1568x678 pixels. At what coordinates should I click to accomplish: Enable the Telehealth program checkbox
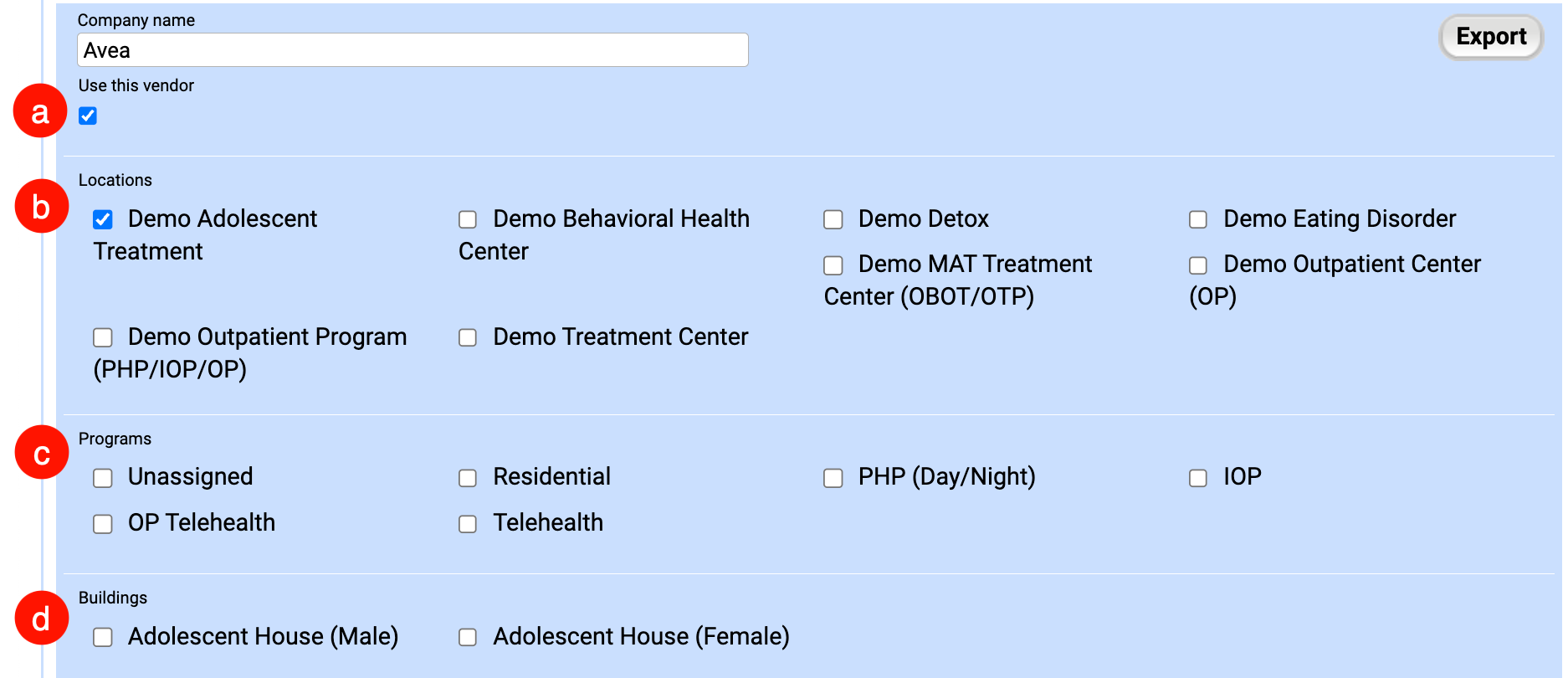click(x=468, y=524)
